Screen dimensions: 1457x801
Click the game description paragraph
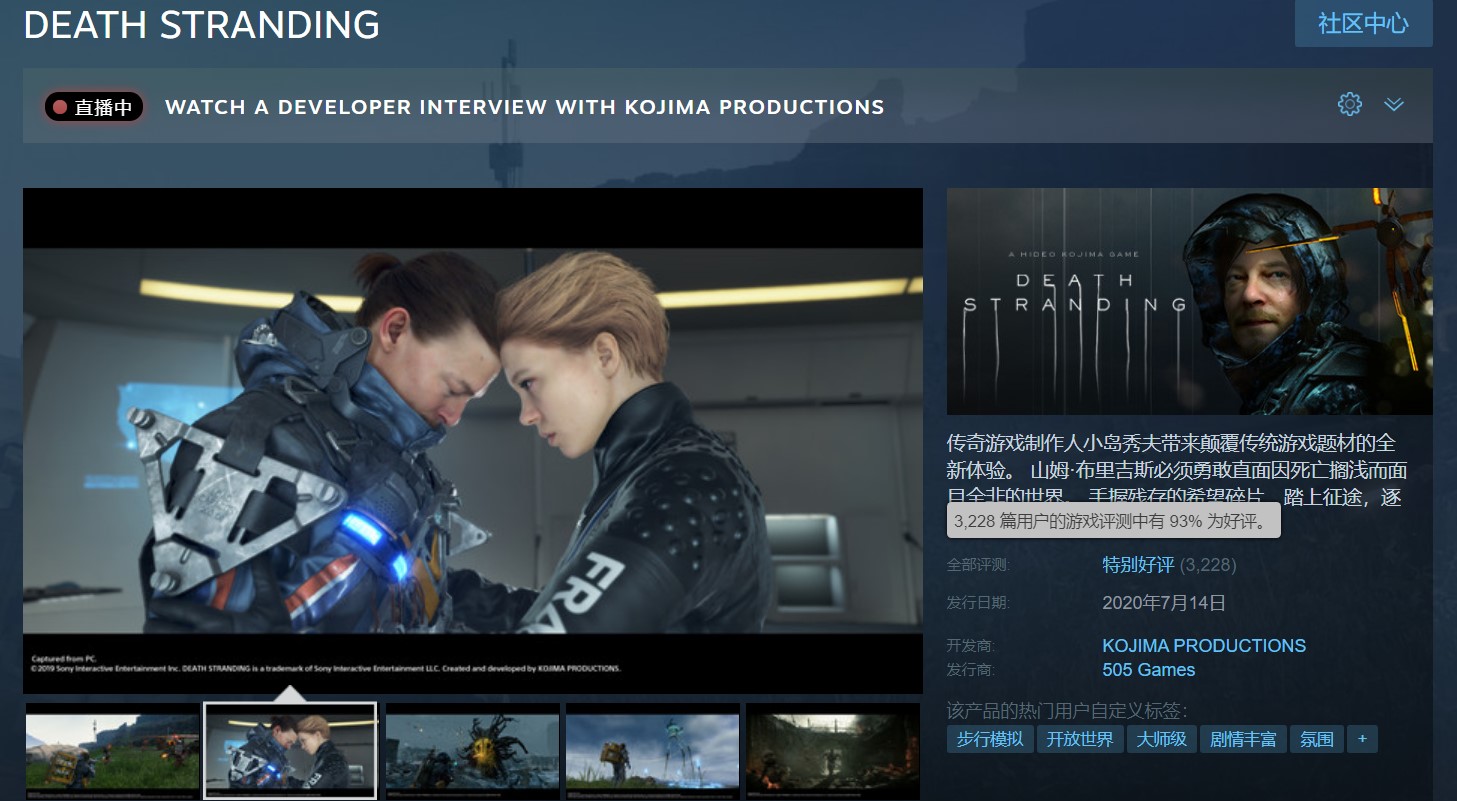(1177, 469)
